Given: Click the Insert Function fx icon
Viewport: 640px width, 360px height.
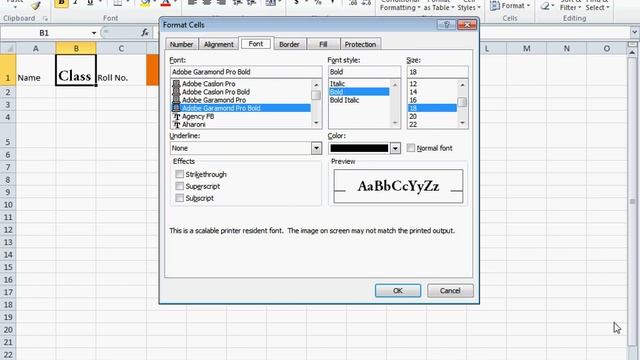Looking at the screenshot, I should coord(145,33).
